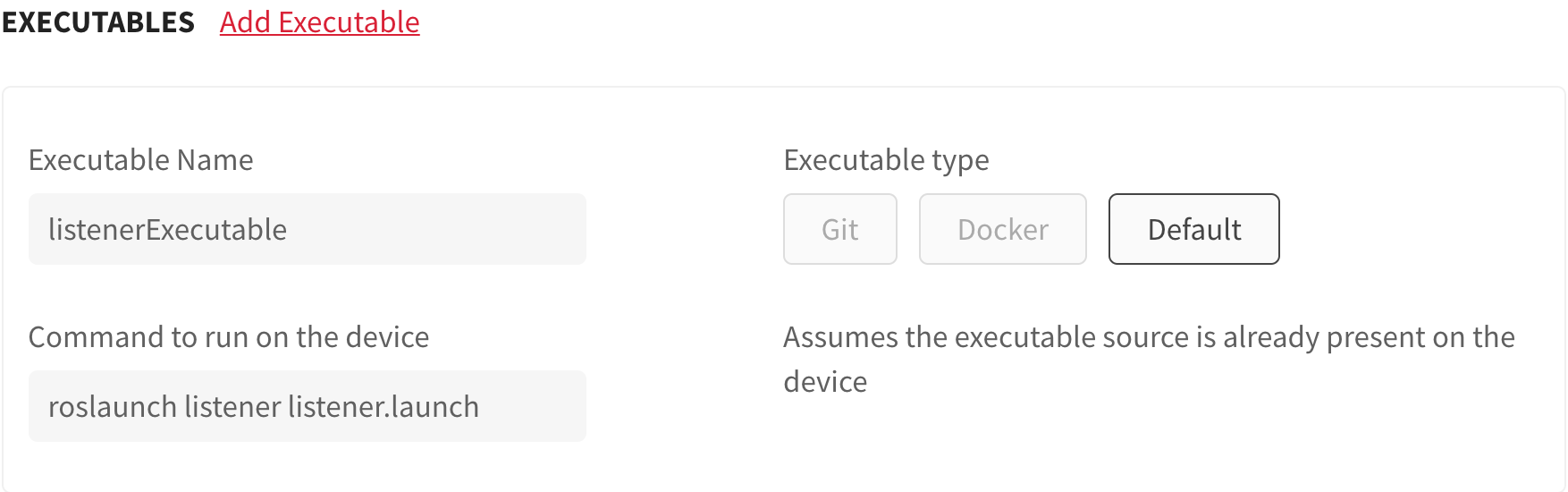Click the word 'device' ending the description
The height and width of the screenshot is (492, 1568).
tap(825, 382)
